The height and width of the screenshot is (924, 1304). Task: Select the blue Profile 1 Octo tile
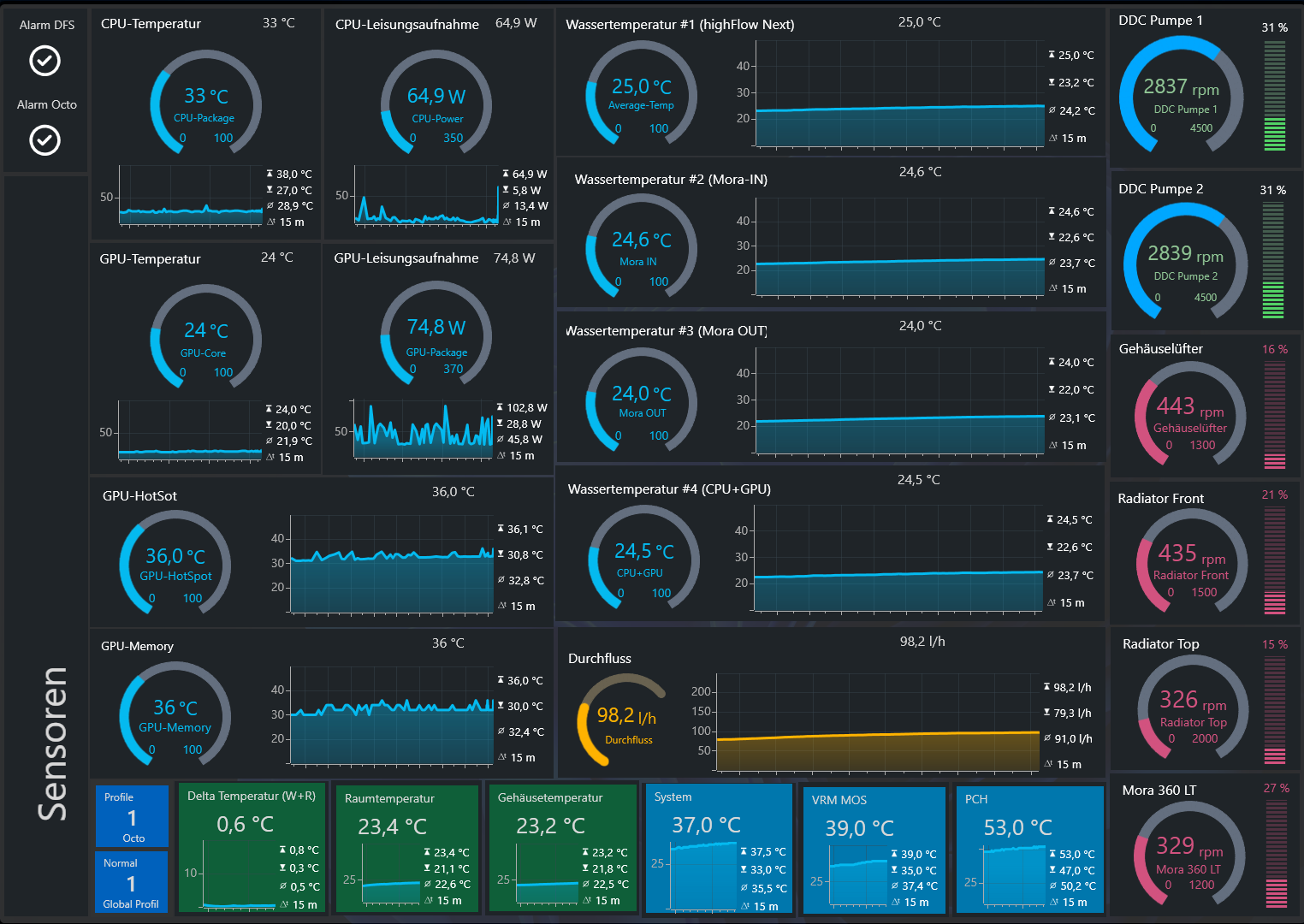tap(132, 816)
